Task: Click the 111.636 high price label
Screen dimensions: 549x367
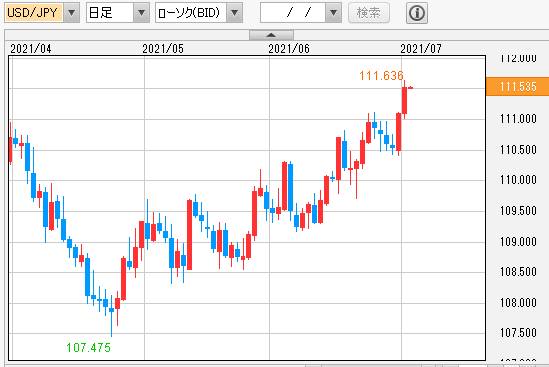Action: 381,75
